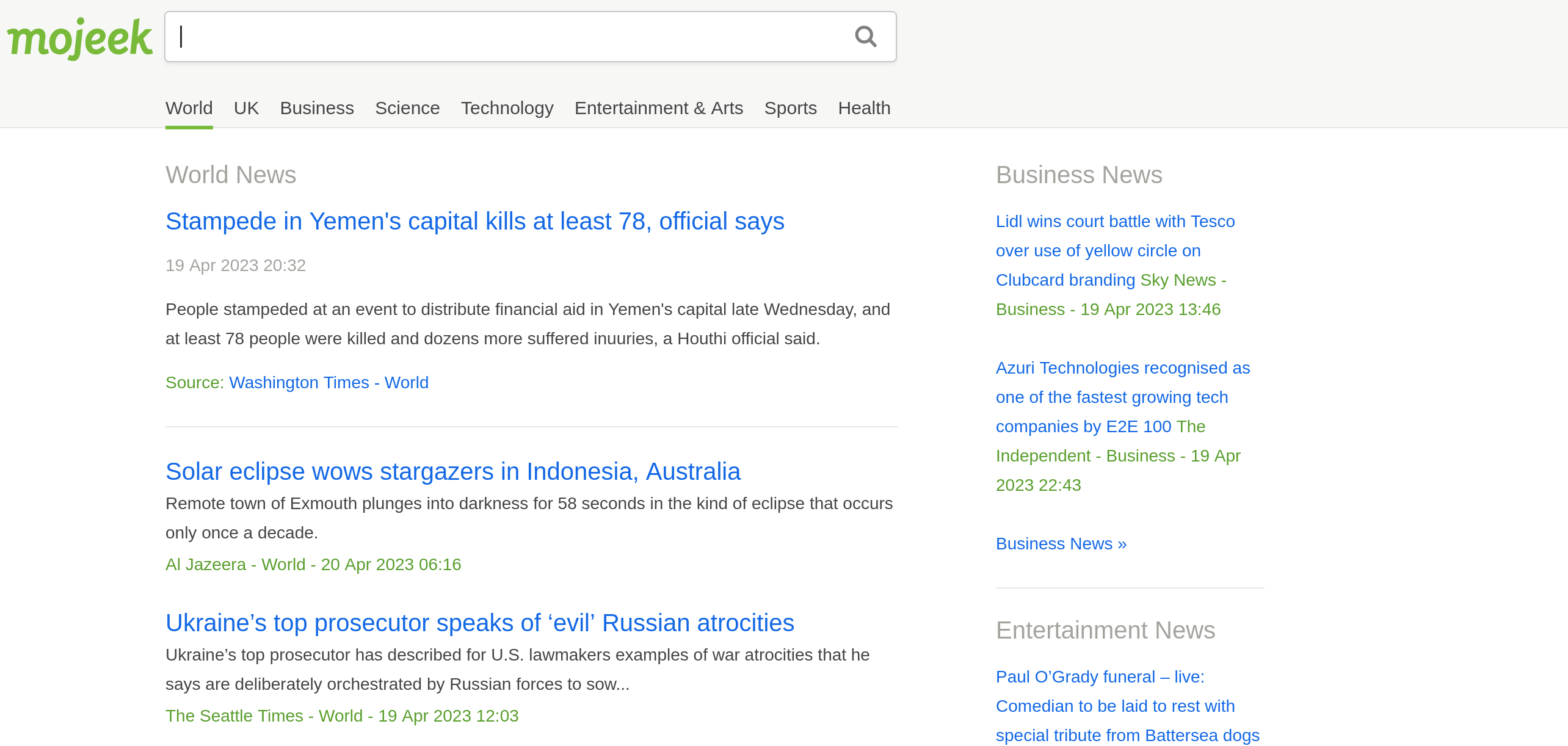Switch to the UK tab
The image size is (1568, 746).
(x=246, y=108)
